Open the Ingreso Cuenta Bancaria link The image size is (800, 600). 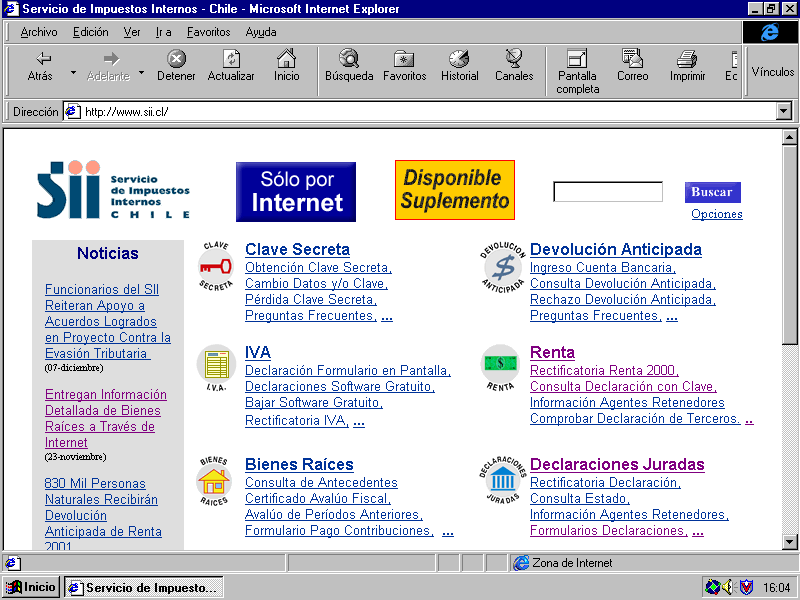[x=603, y=267]
